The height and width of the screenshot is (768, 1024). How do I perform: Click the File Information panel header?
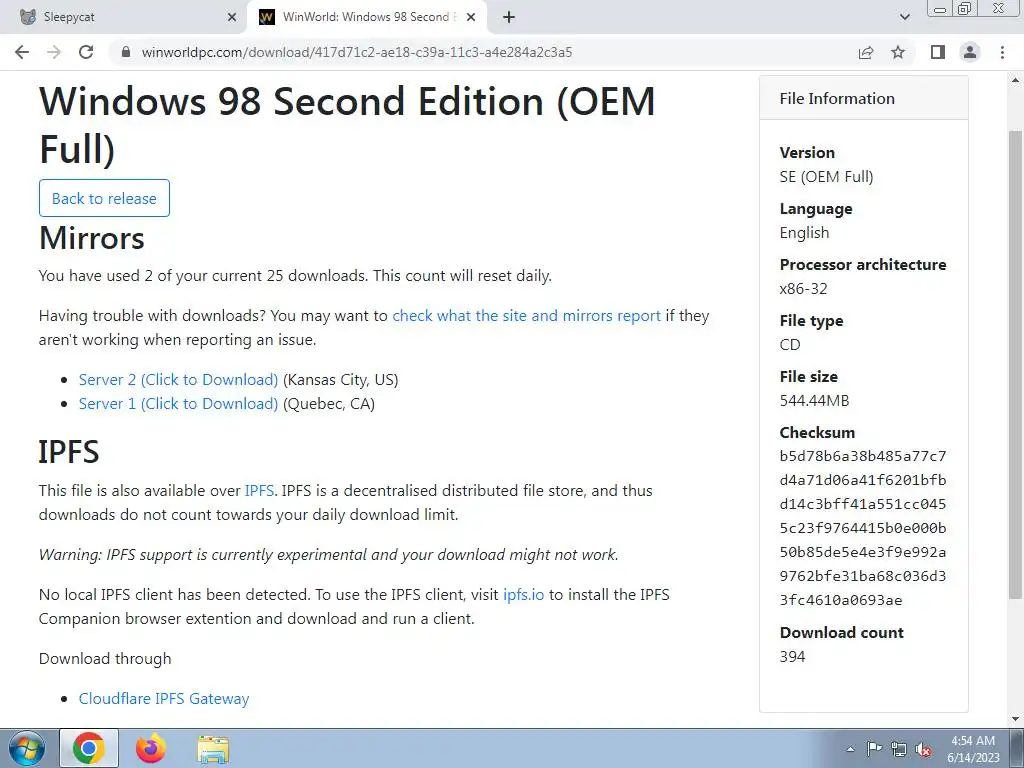click(863, 98)
